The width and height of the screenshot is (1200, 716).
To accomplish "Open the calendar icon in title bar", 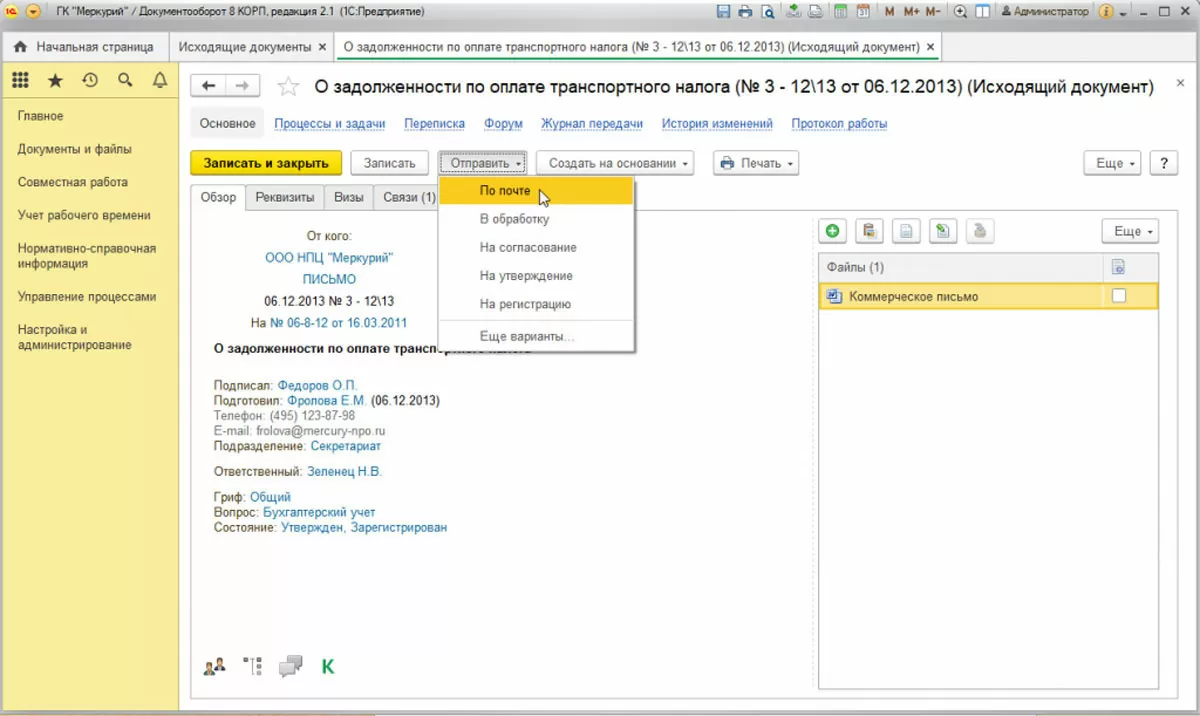I will tap(863, 12).
